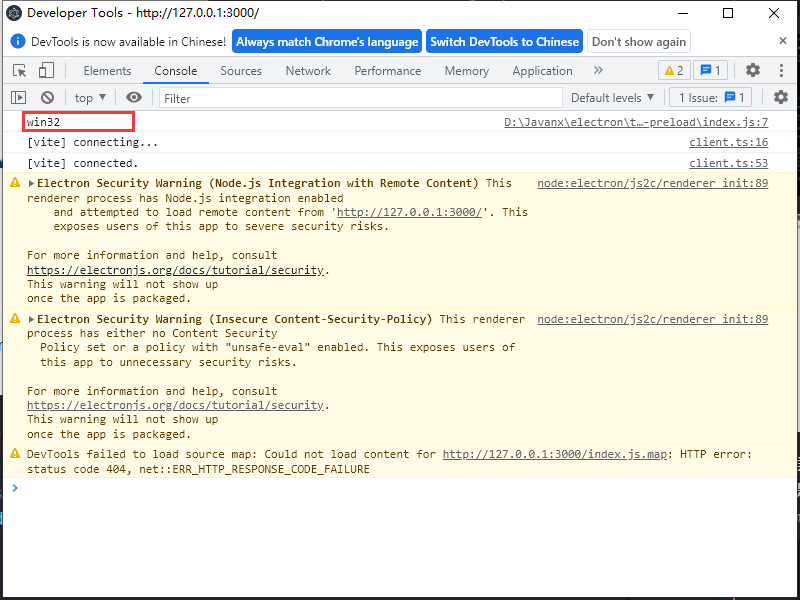Open the Memory tab
The image size is (800, 600).
click(x=466, y=71)
